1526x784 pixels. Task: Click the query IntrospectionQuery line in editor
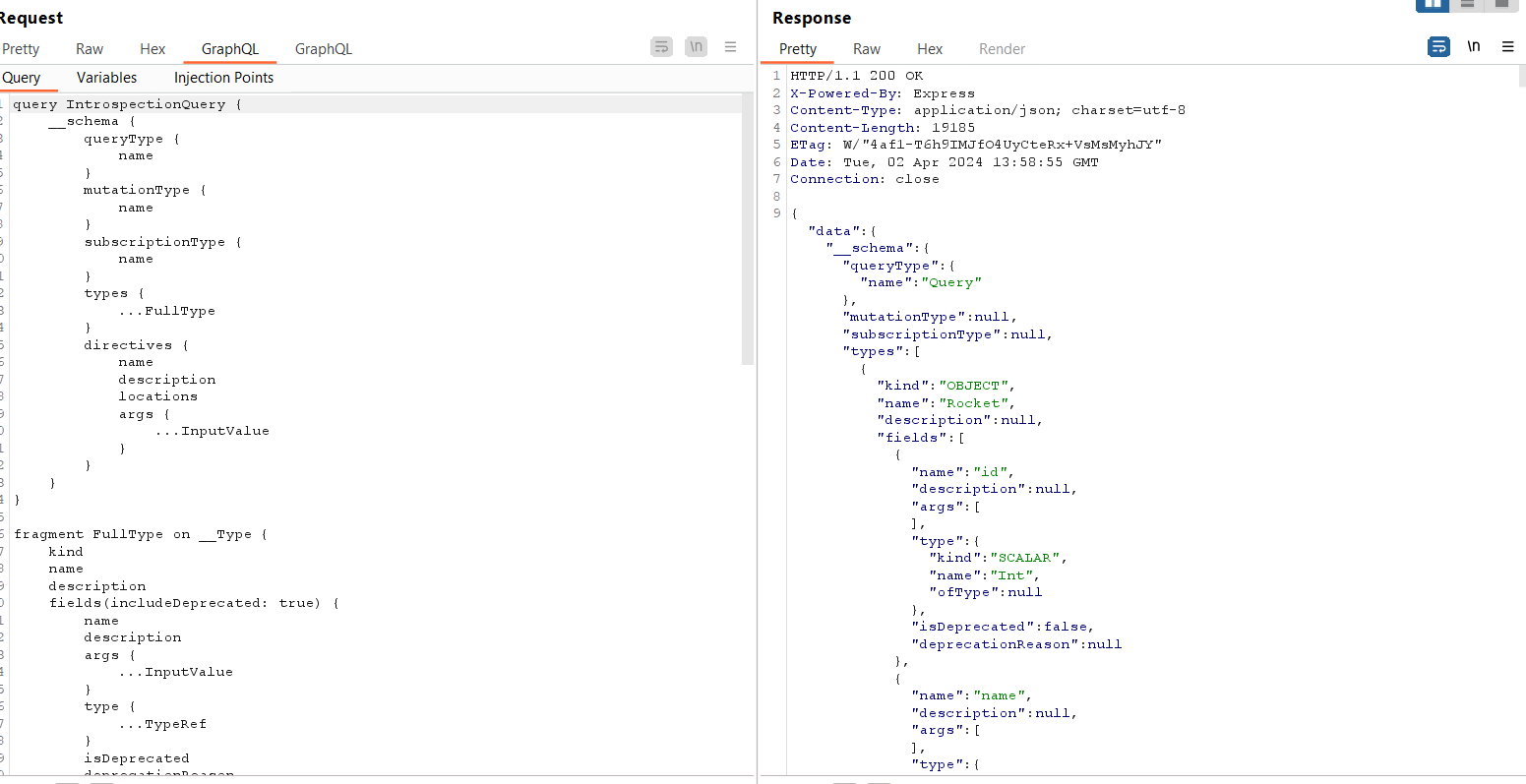127,104
